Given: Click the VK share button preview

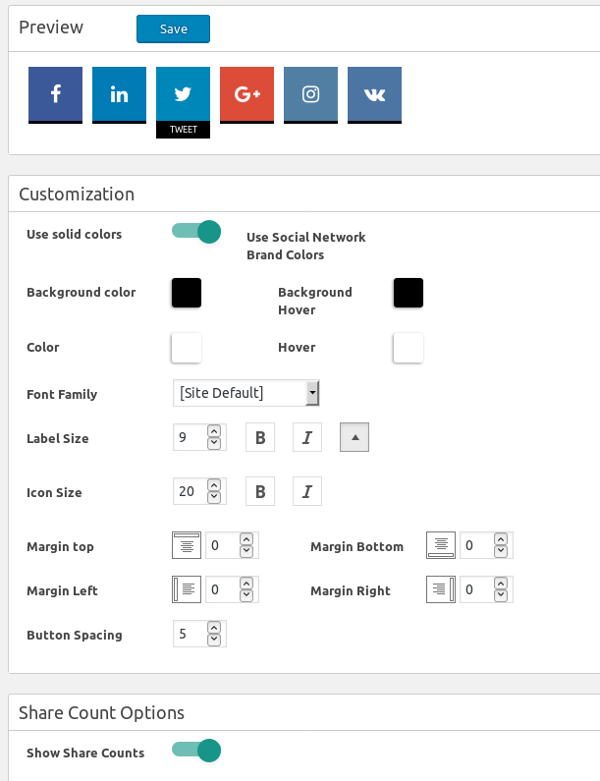Looking at the screenshot, I should pyautogui.click(x=374, y=95).
